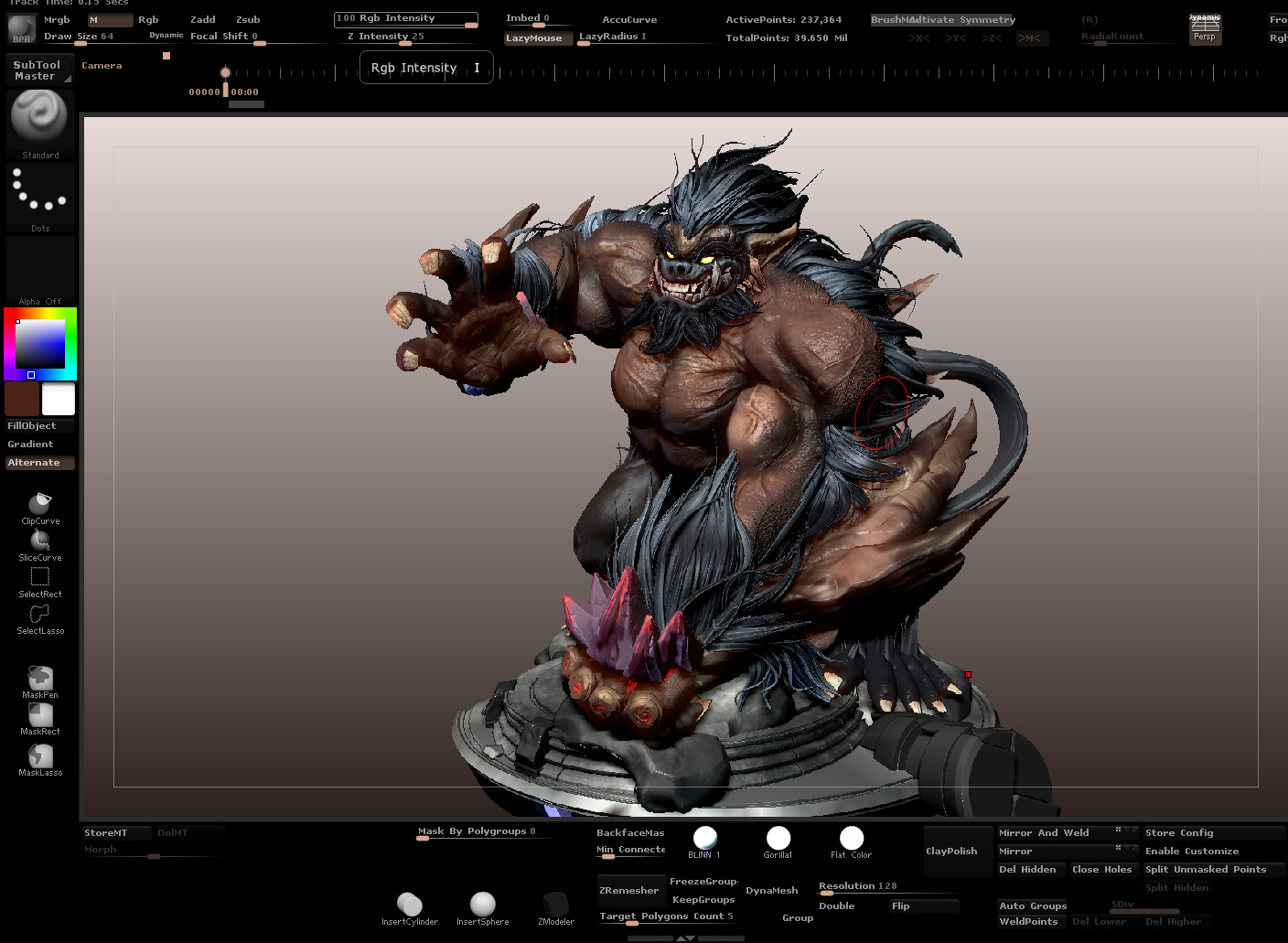
Task: Click the color picker square
Action: click(x=40, y=344)
